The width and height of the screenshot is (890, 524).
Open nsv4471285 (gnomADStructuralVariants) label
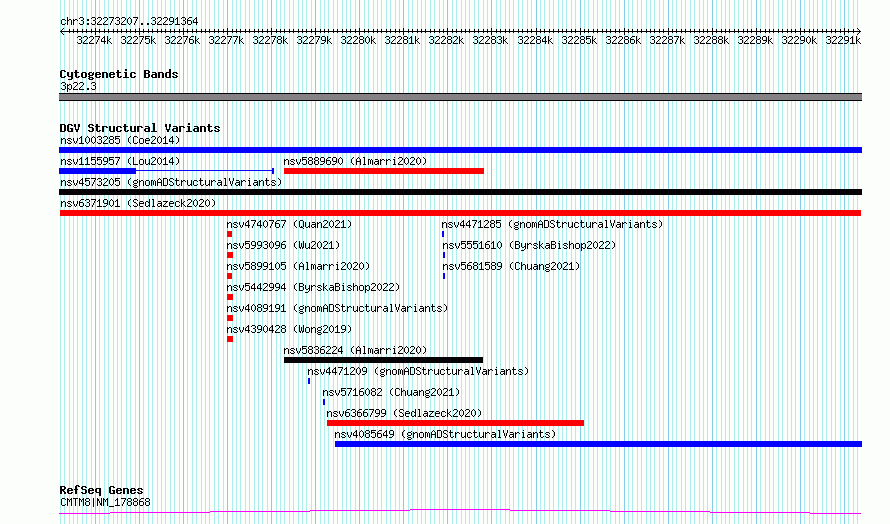point(552,224)
